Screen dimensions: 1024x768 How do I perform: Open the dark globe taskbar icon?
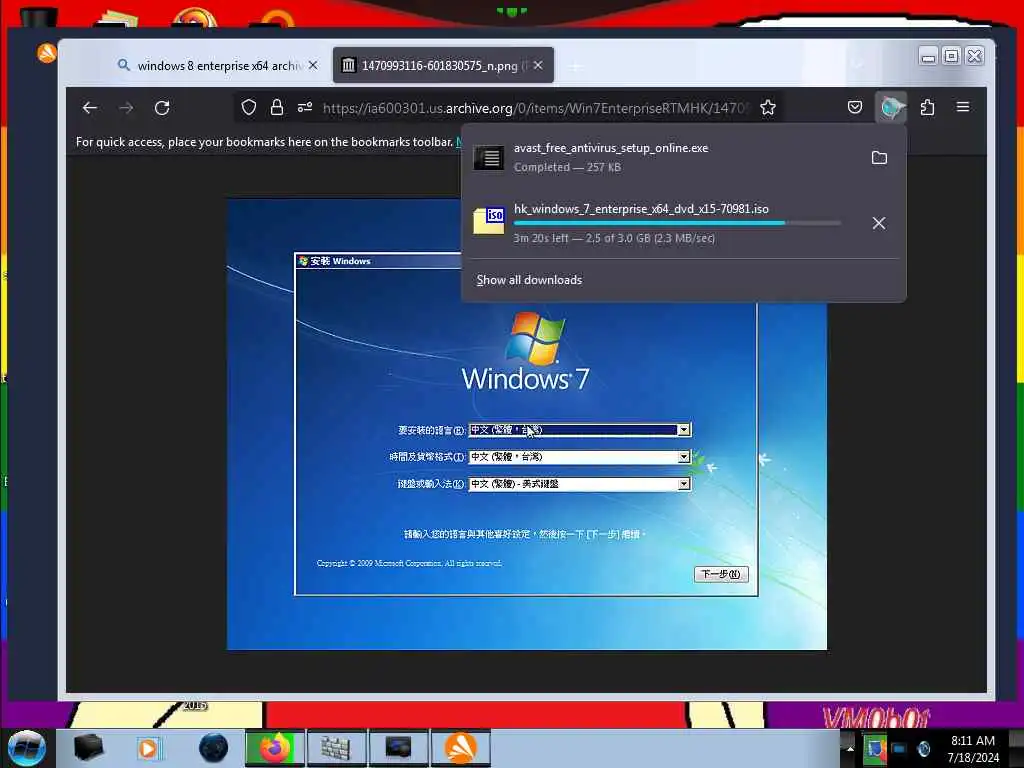click(x=214, y=748)
